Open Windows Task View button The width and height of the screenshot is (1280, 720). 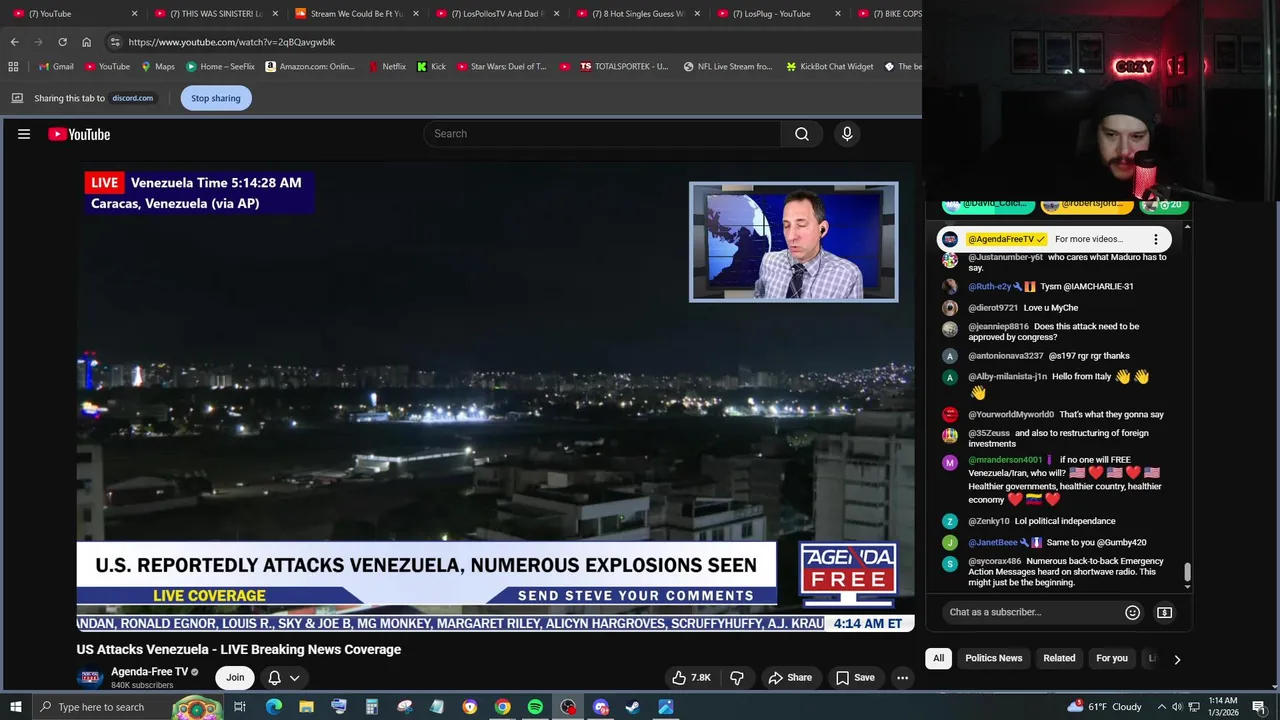pos(240,707)
